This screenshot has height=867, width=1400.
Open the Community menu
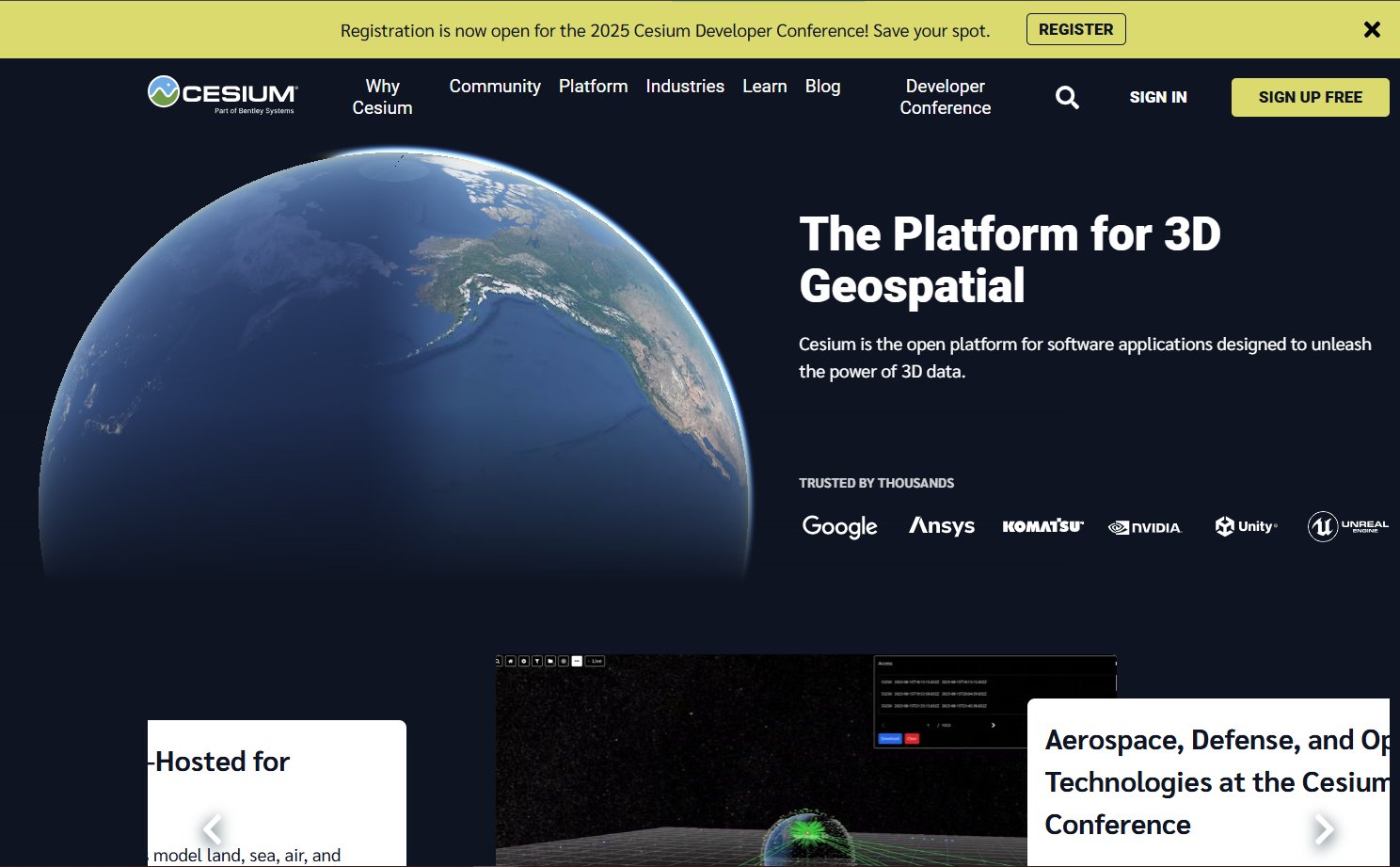495,86
